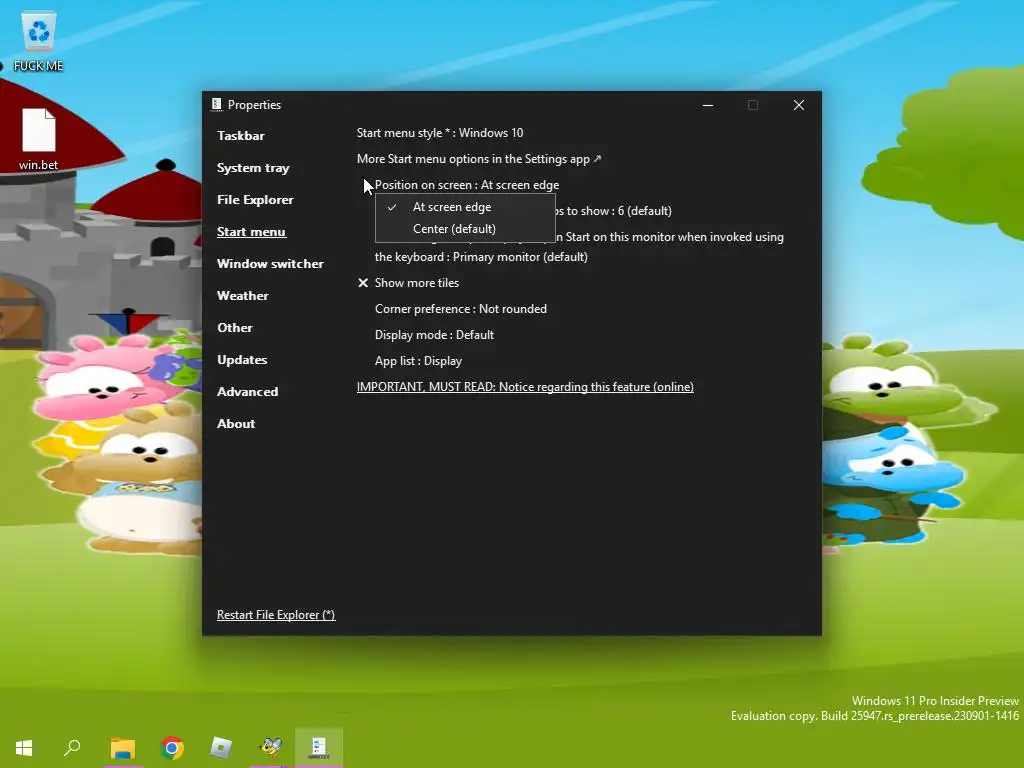
Task: Launch File Explorer from taskbar
Action: (x=122, y=747)
